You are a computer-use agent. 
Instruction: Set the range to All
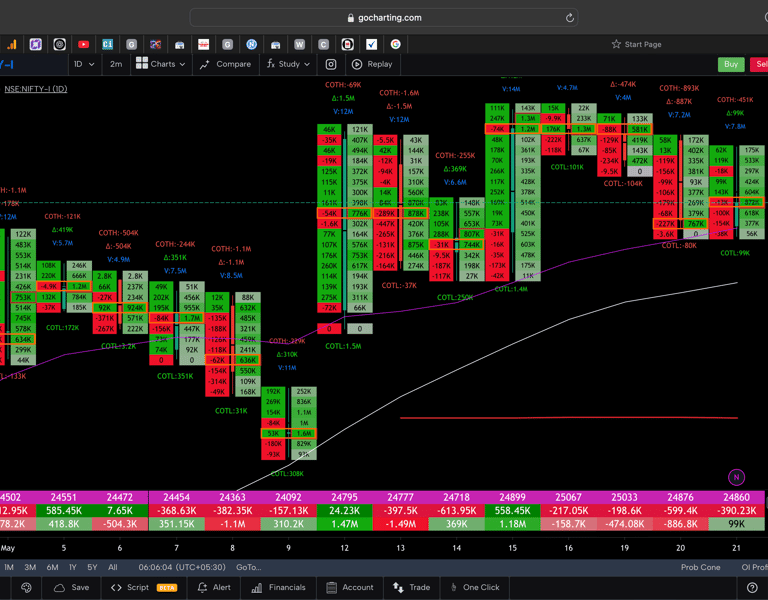coord(113,567)
